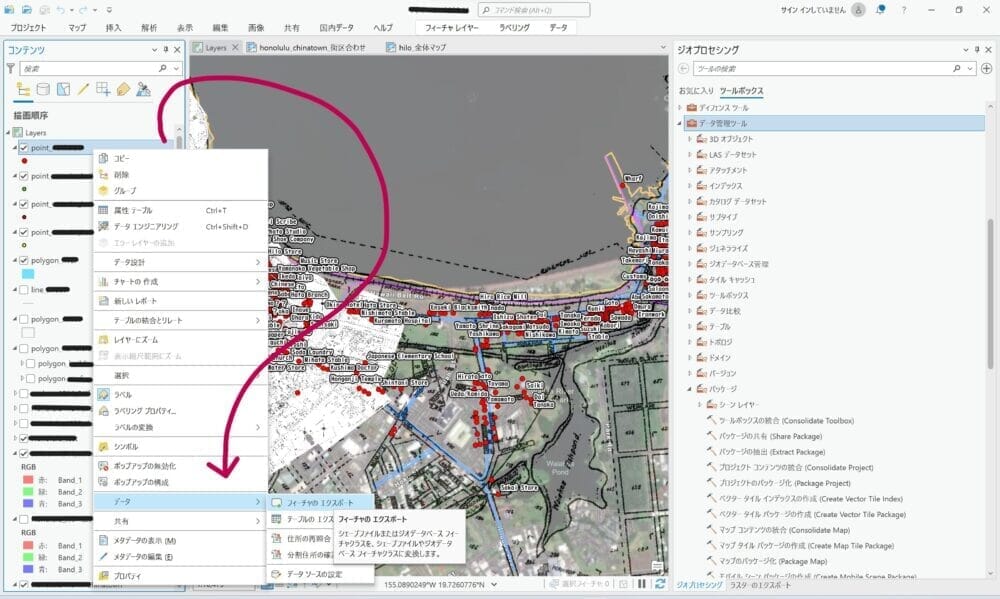Expand the LAS データセット toolset
The width and height of the screenshot is (1000, 599).
tap(690, 154)
